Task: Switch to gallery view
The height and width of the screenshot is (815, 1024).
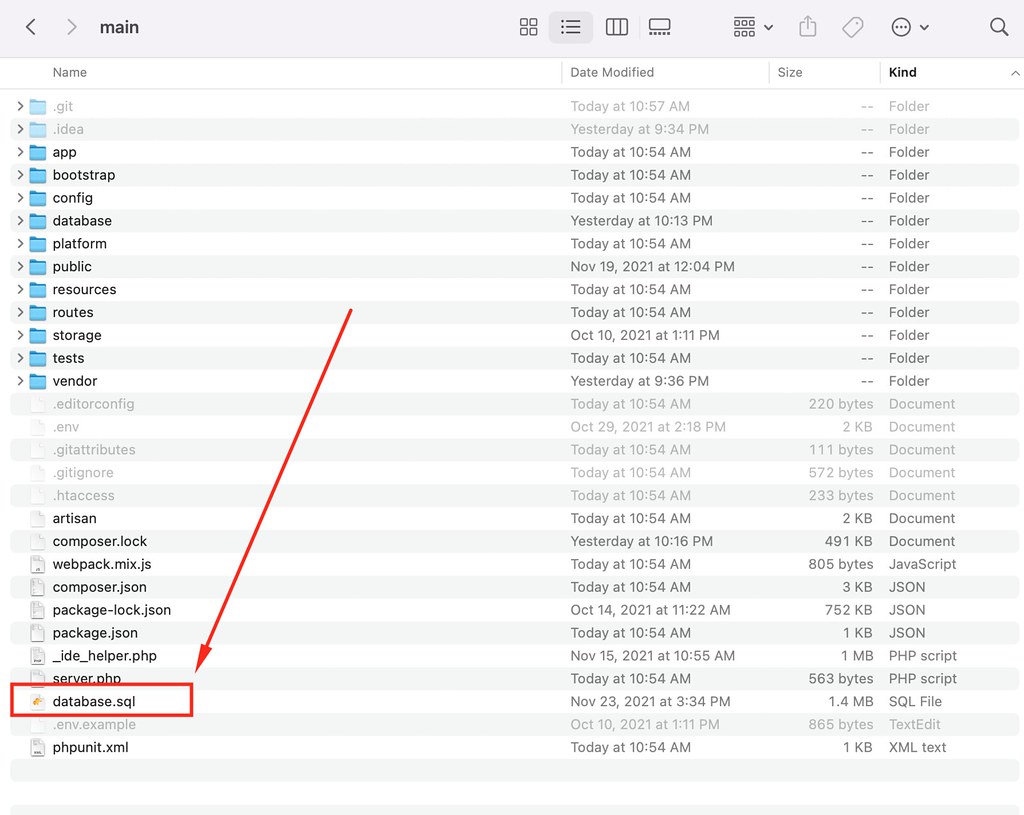Action: coord(659,27)
